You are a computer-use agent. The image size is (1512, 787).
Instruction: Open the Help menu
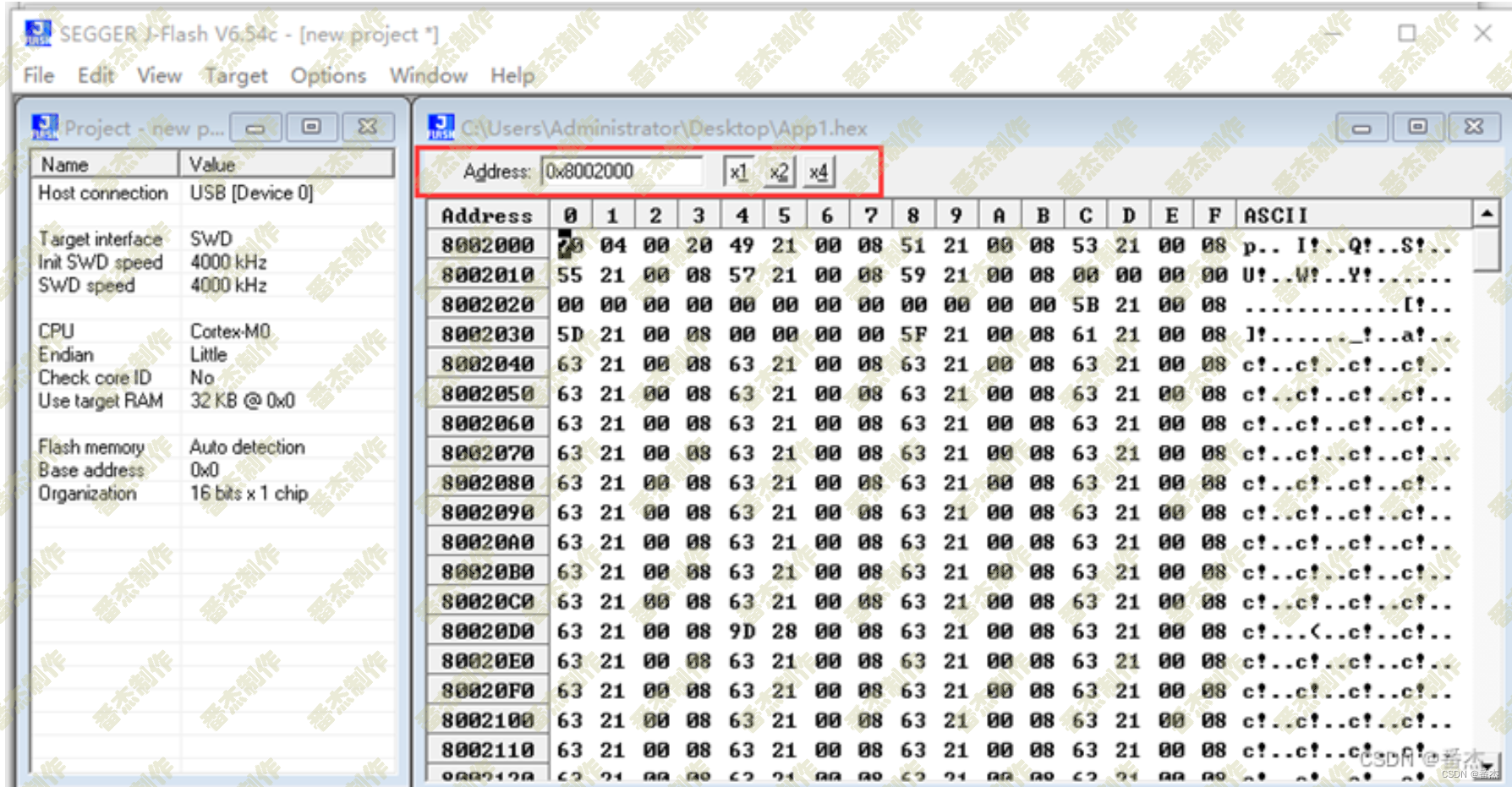[512, 75]
